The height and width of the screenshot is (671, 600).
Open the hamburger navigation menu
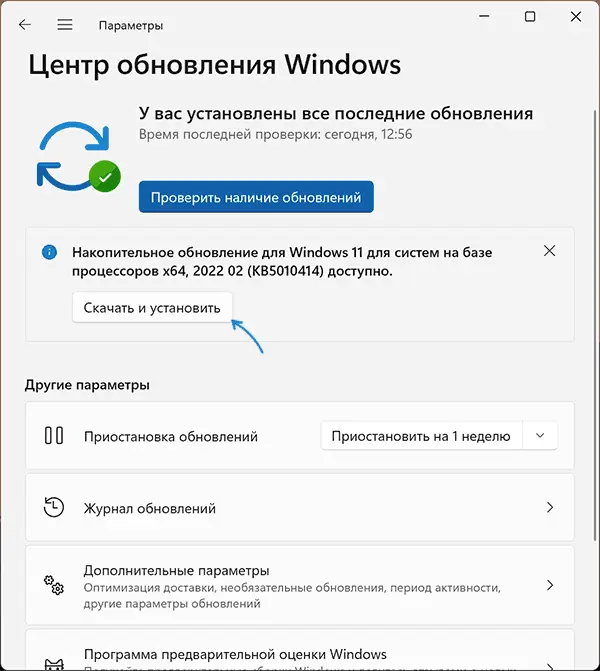(65, 24)
